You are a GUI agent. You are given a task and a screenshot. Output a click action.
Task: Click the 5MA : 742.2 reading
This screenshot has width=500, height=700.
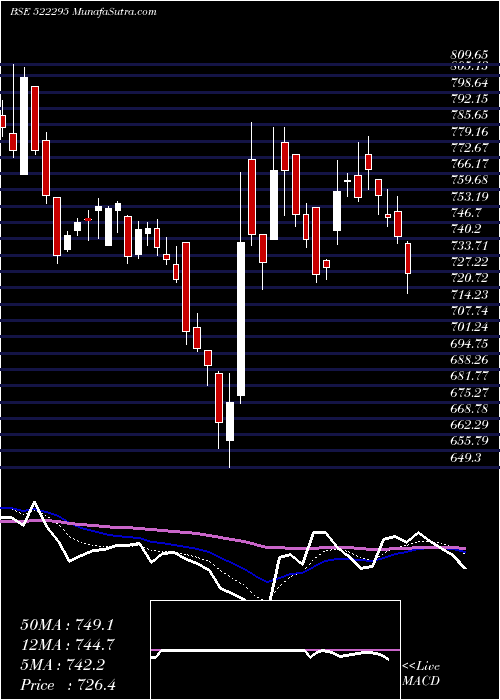pyautogui.click(x=62, y=665)
